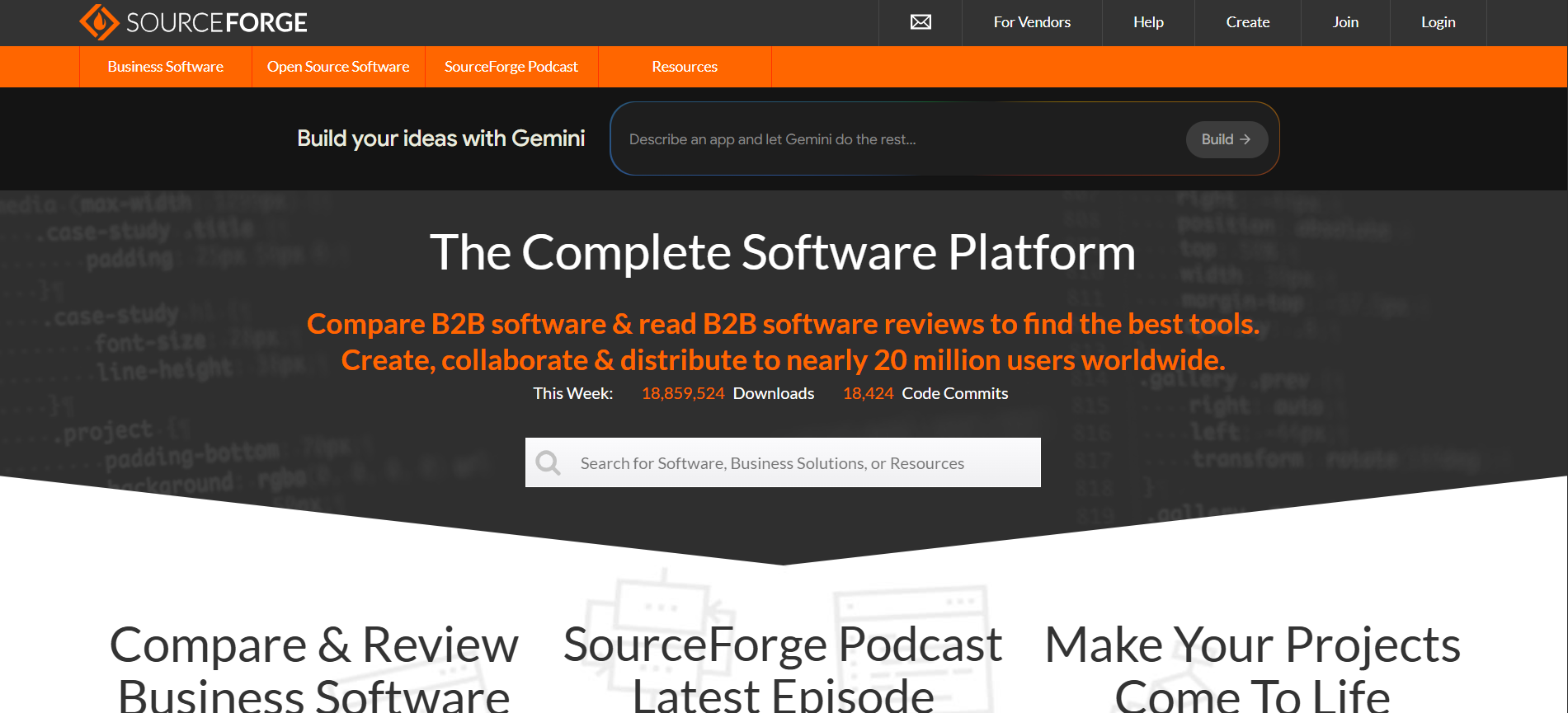1568x713 pixels.
Task: Open the For Vendors menu
Action: (x=1032, y=22)
